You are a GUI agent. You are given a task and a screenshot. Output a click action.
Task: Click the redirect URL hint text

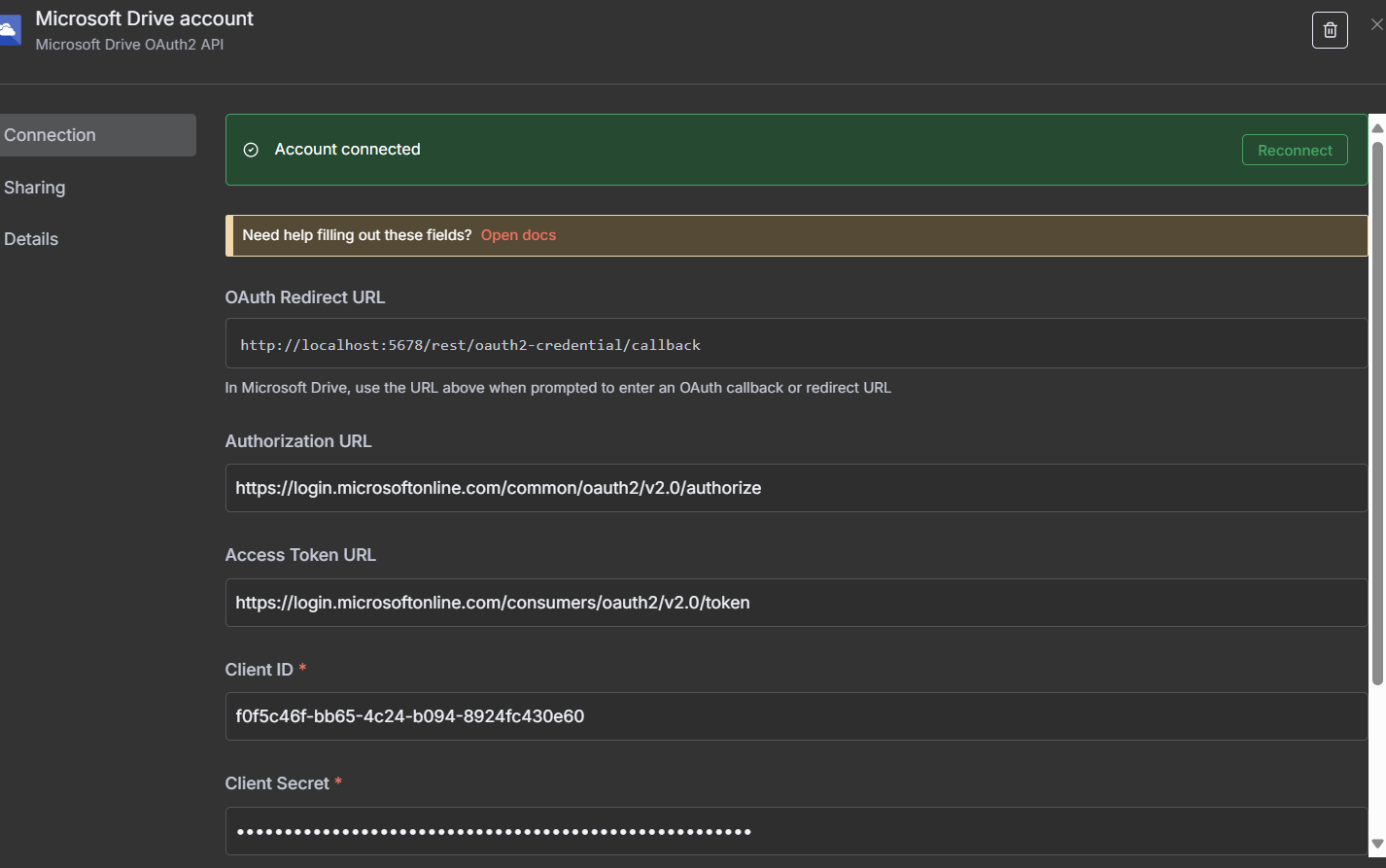pyautogui.click(x=558, y=388)
